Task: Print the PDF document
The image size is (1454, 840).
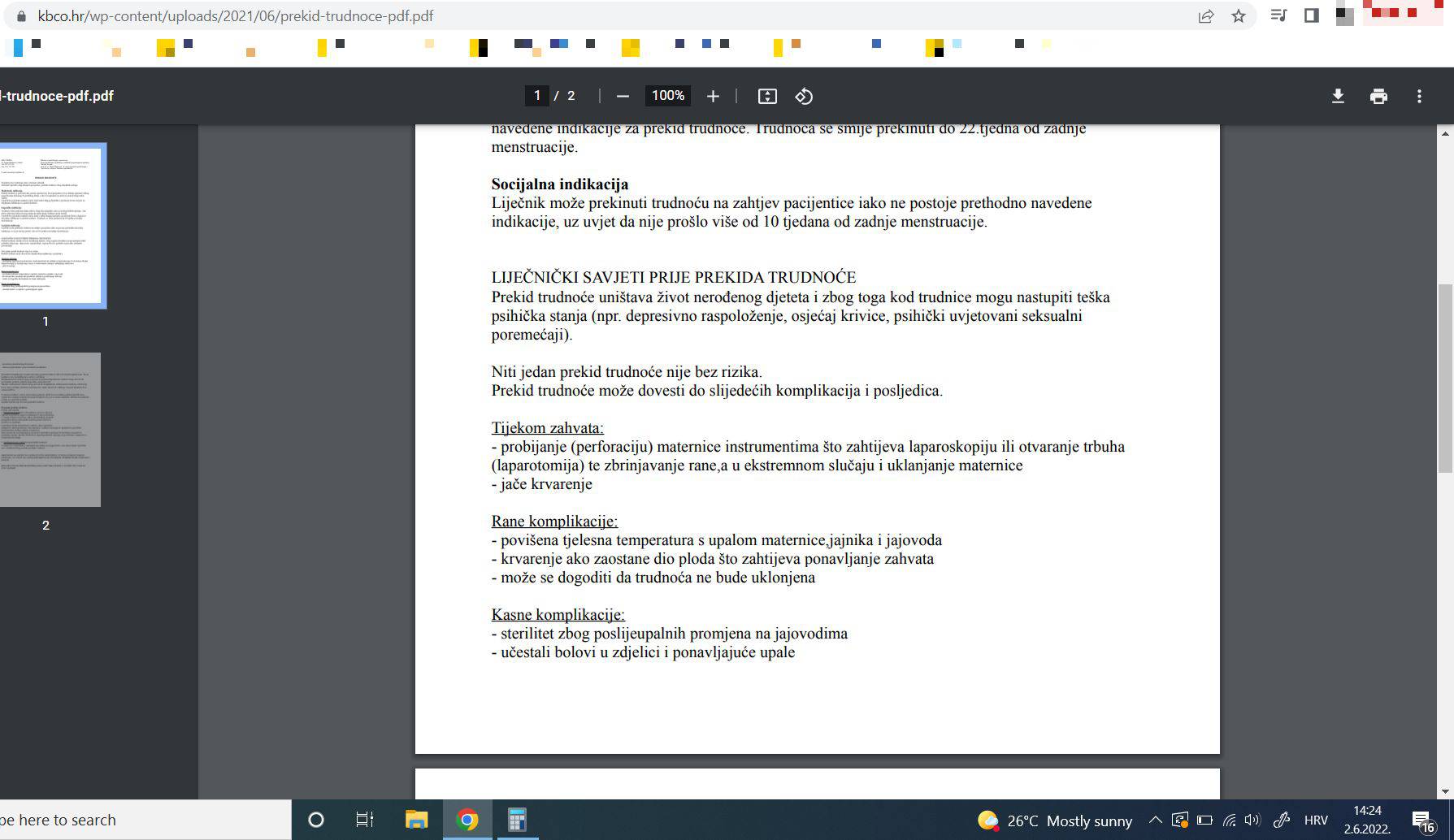Action: coord(1378,96)
